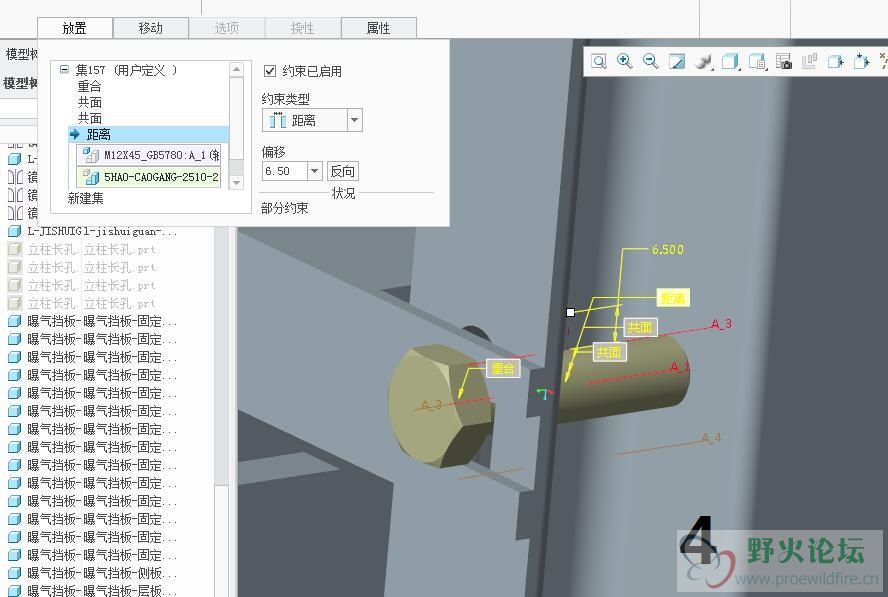Select L-JISHUIG1-jishuiguan in model tree
Screen dimensions: 888x597
pyautogui.click(x=102, y=231)
